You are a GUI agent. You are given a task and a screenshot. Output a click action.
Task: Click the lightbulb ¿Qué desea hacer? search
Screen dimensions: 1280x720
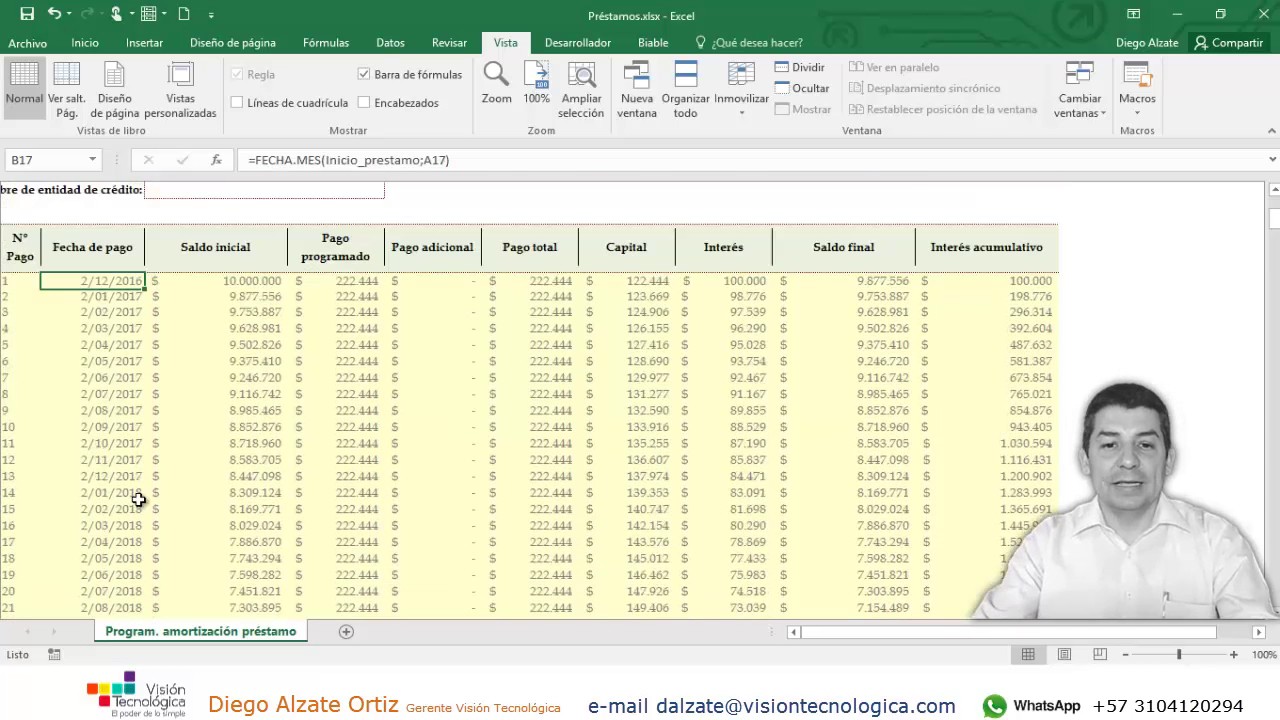[x=748, y=43]
